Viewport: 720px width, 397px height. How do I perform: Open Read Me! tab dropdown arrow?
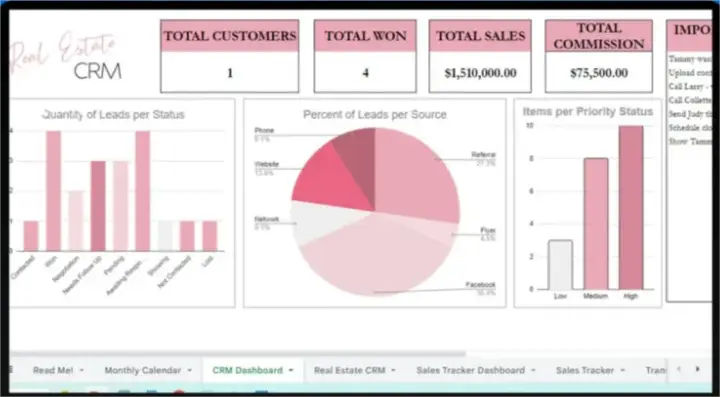point(81,370)
